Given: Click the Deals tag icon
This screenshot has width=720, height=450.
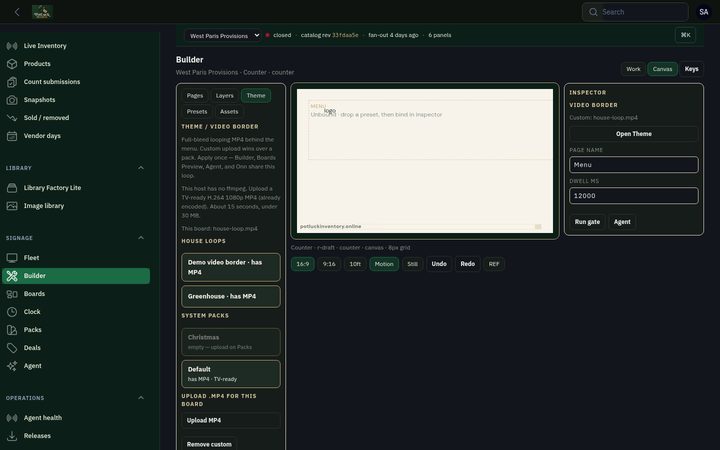Looking at the screenshot, I should tap(12, 348).
